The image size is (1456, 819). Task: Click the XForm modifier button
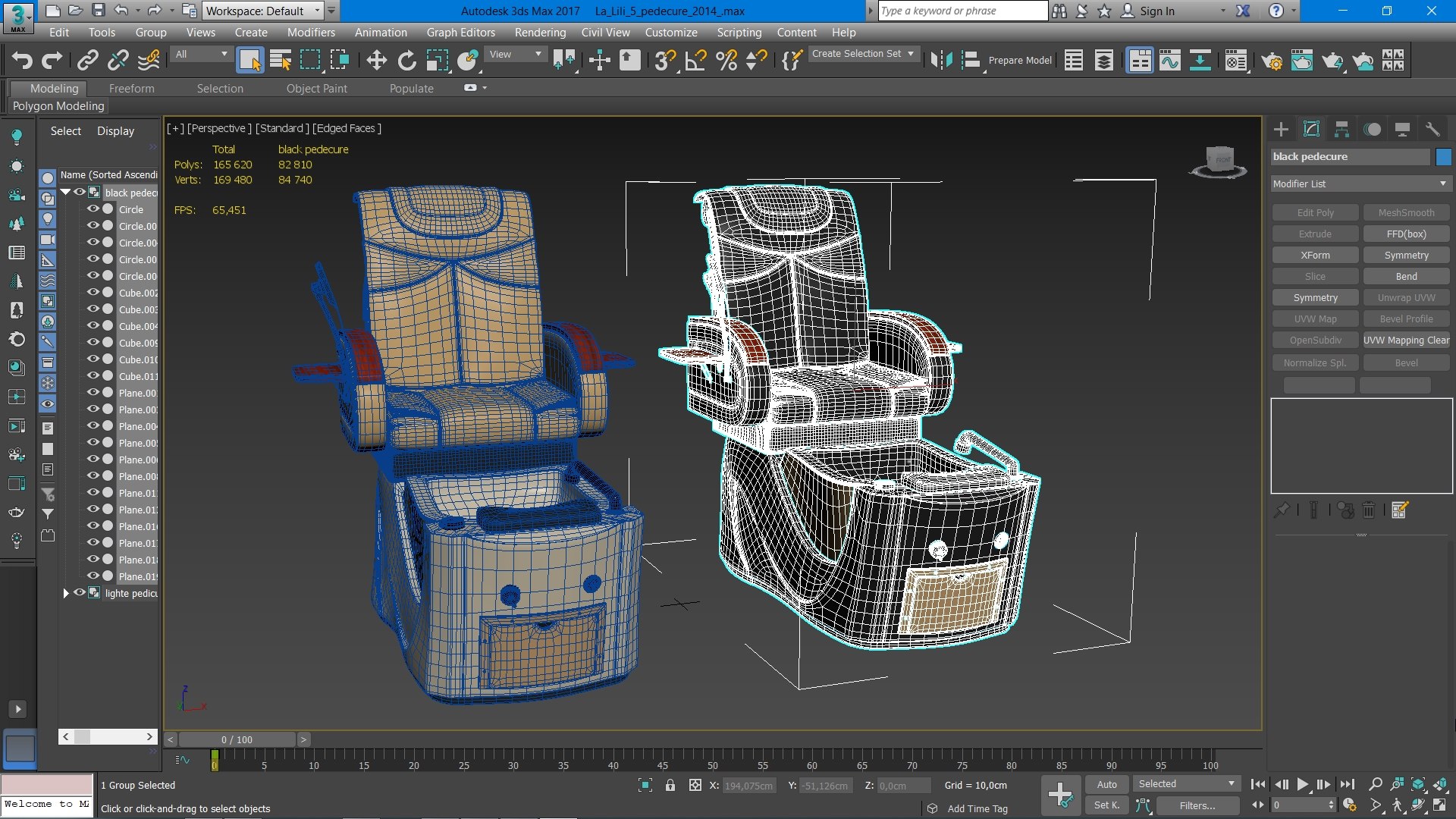pos(1315,256)
